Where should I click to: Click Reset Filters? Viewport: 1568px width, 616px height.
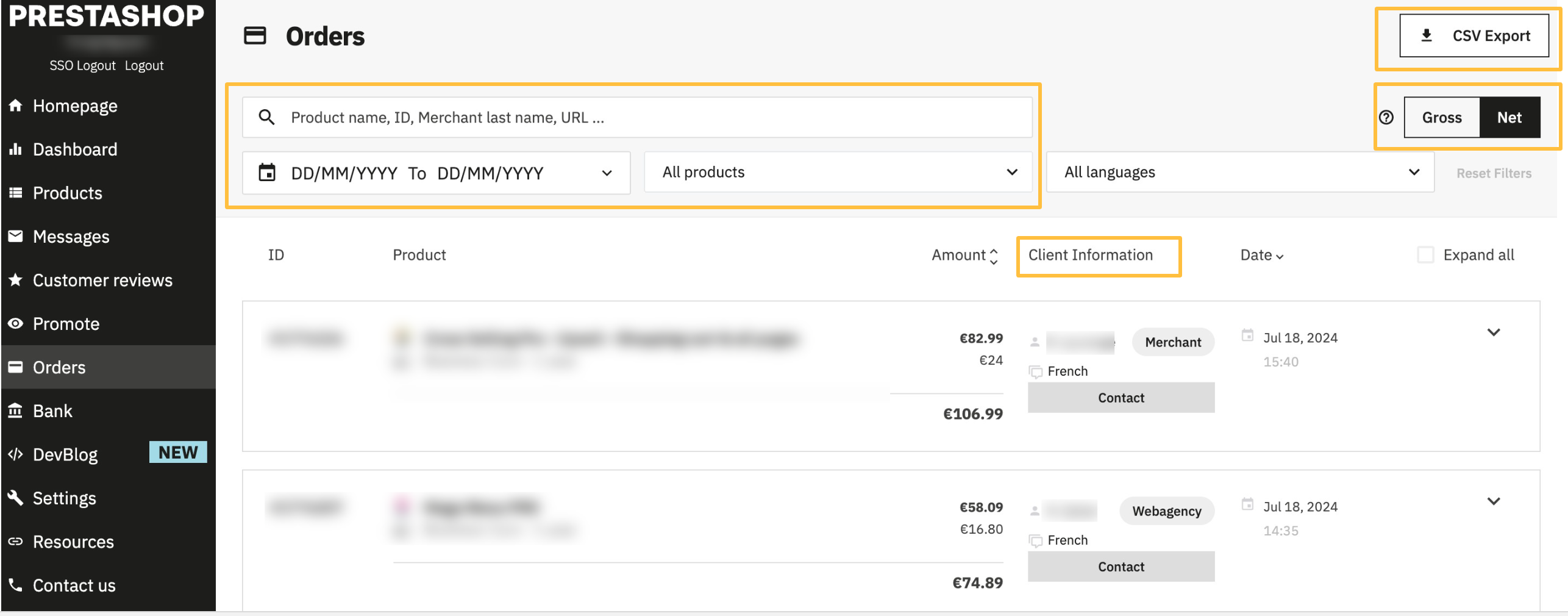click(x=1494, y=173)
